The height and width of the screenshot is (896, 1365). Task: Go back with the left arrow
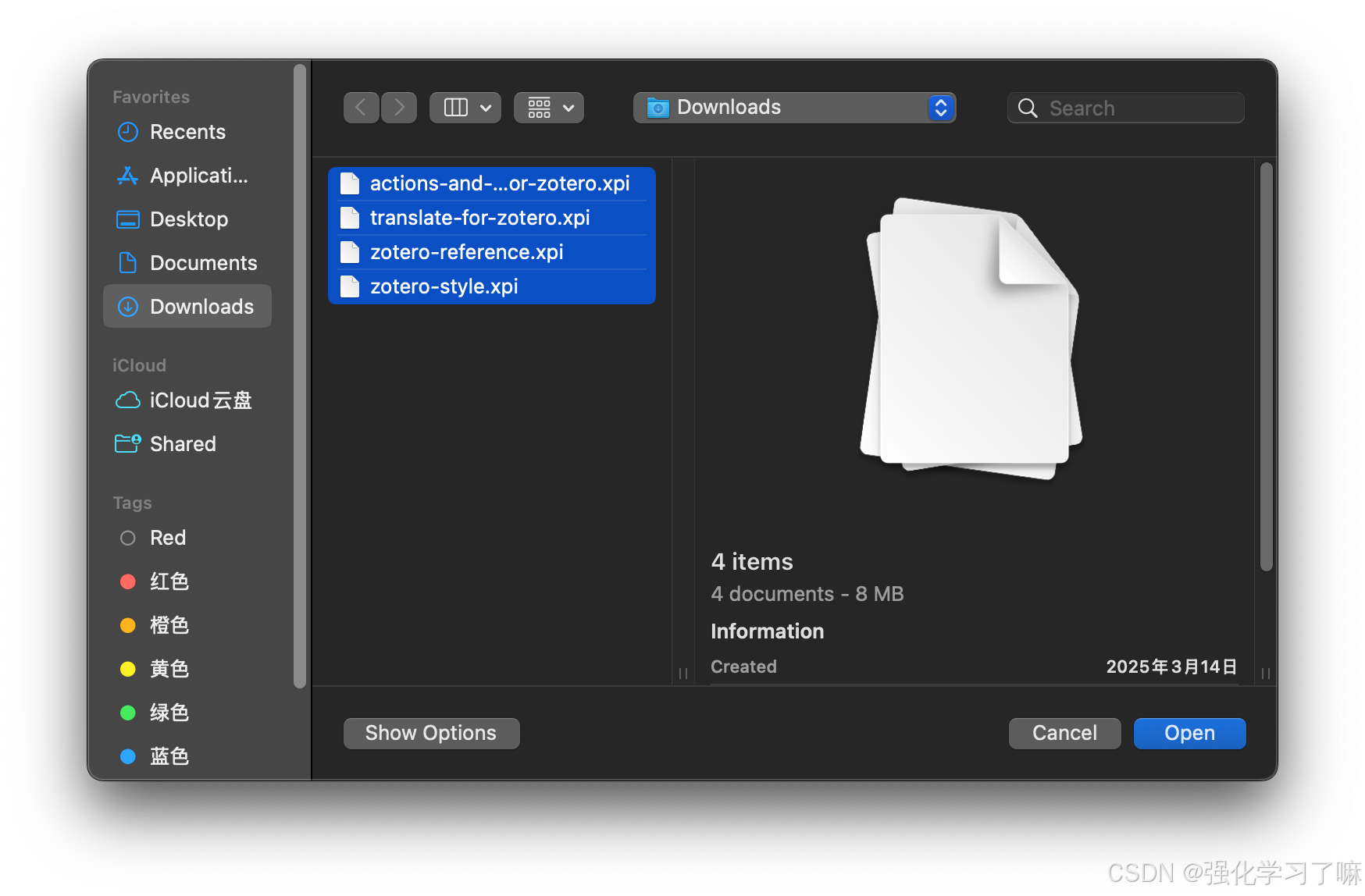coord(362,108)
